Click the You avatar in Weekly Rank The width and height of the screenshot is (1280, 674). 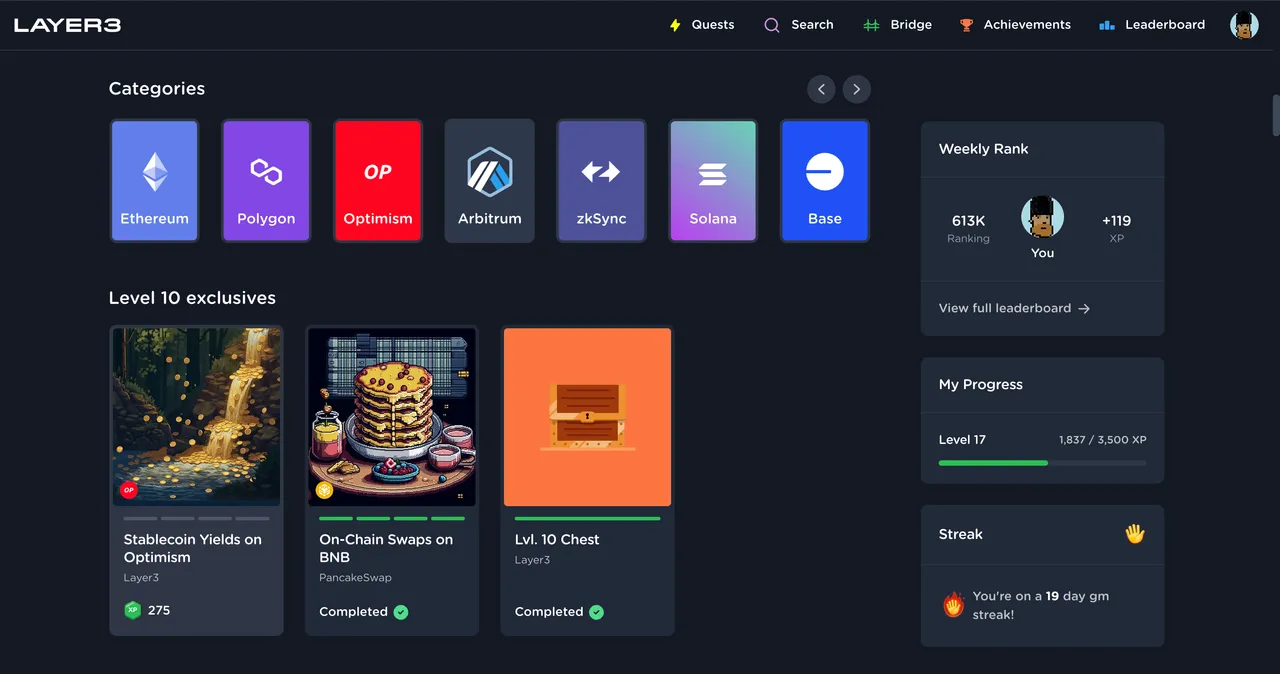pos(1042,217)
